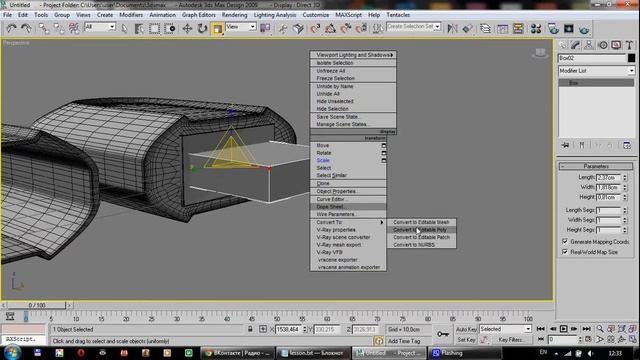Choose the Select Object arrow tool

point(124,28)
